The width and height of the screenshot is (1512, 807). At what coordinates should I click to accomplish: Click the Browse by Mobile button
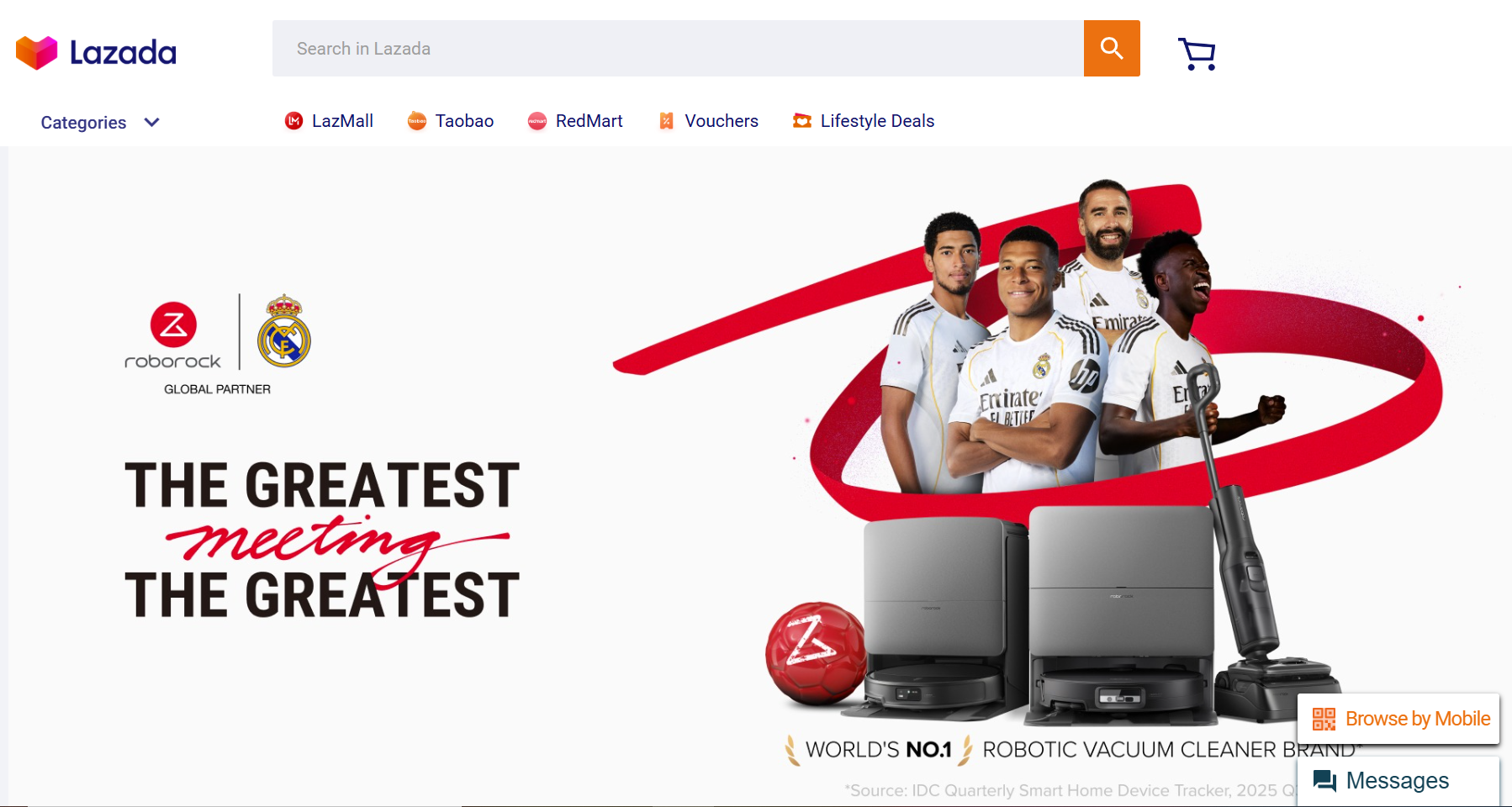click(1398, 719)
